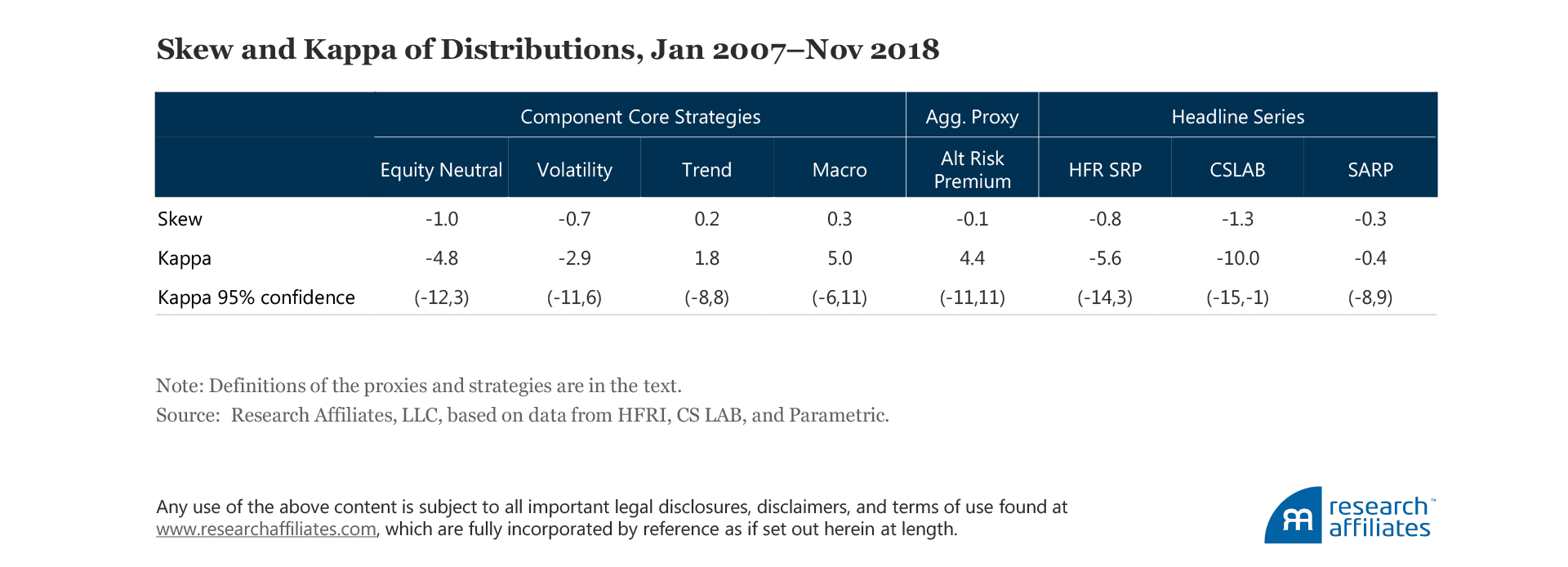Click the Kappa row label
Image resolution: width=1568 pixels, height=567 pixels.
[x=185, y=258]
